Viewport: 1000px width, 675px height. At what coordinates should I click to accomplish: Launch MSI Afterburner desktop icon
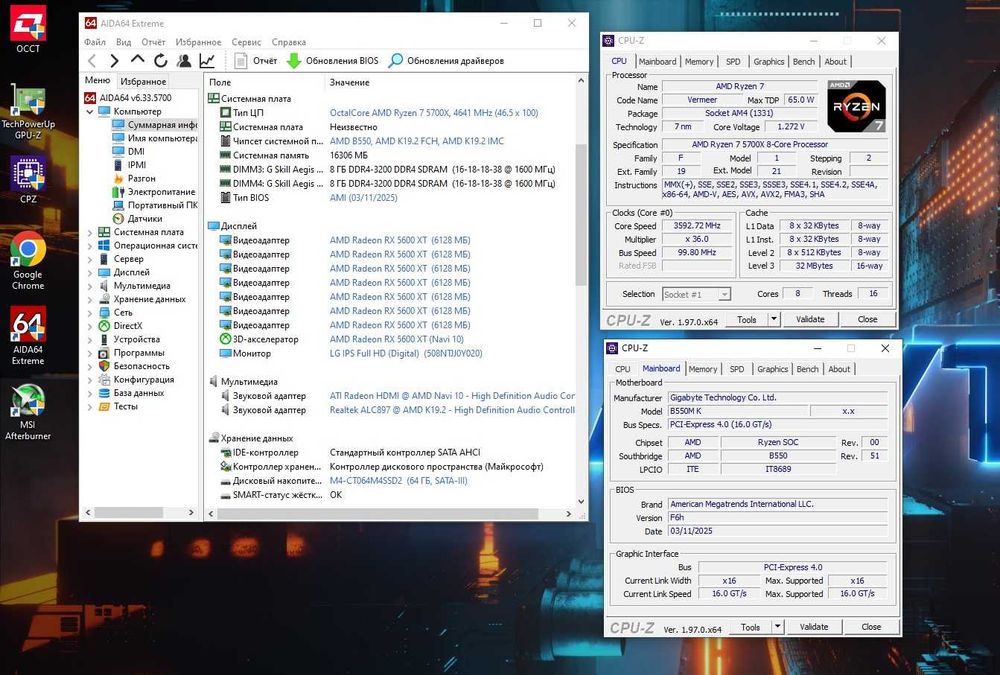pyautogui.click(x=28, y=412)
